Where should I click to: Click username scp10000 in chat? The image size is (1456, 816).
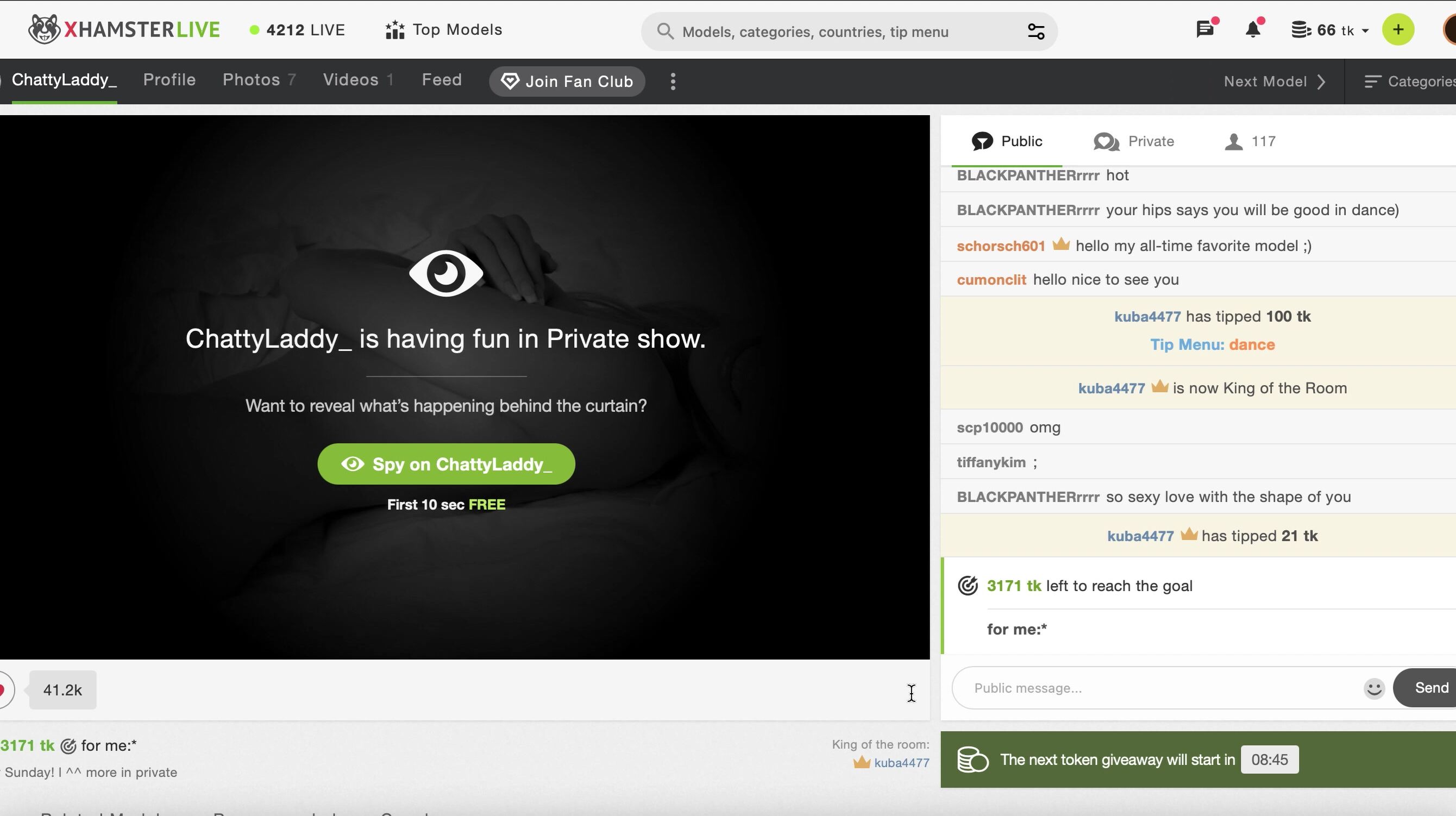[990, 428]
